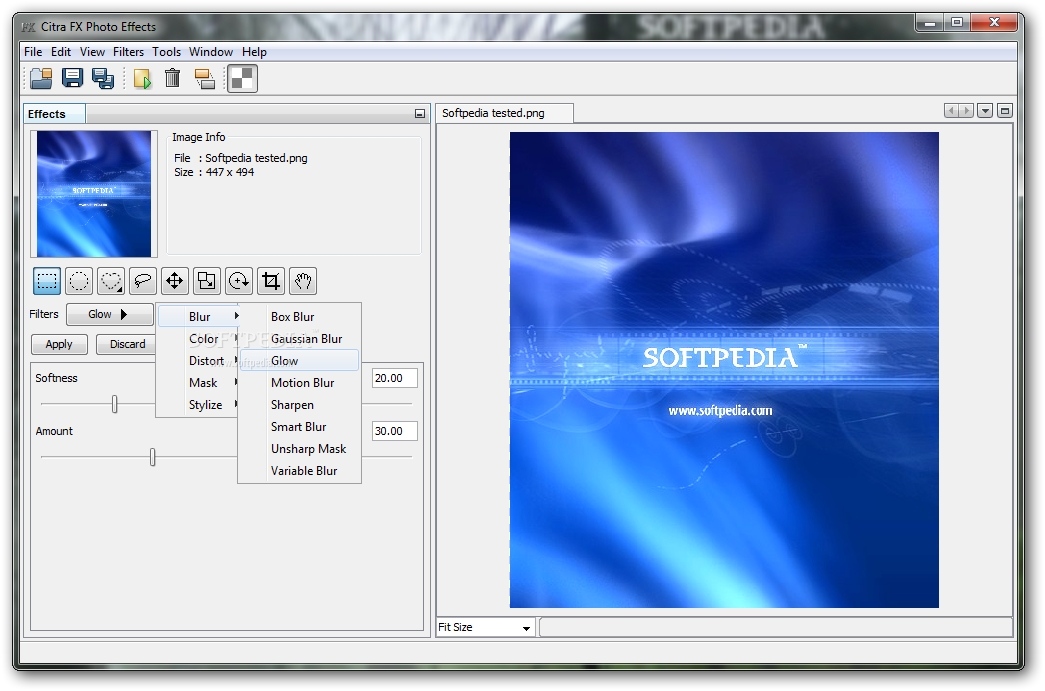
Task: Expand the Distort filter submenu
Action: pyautogui.click(x=198, y=360)
